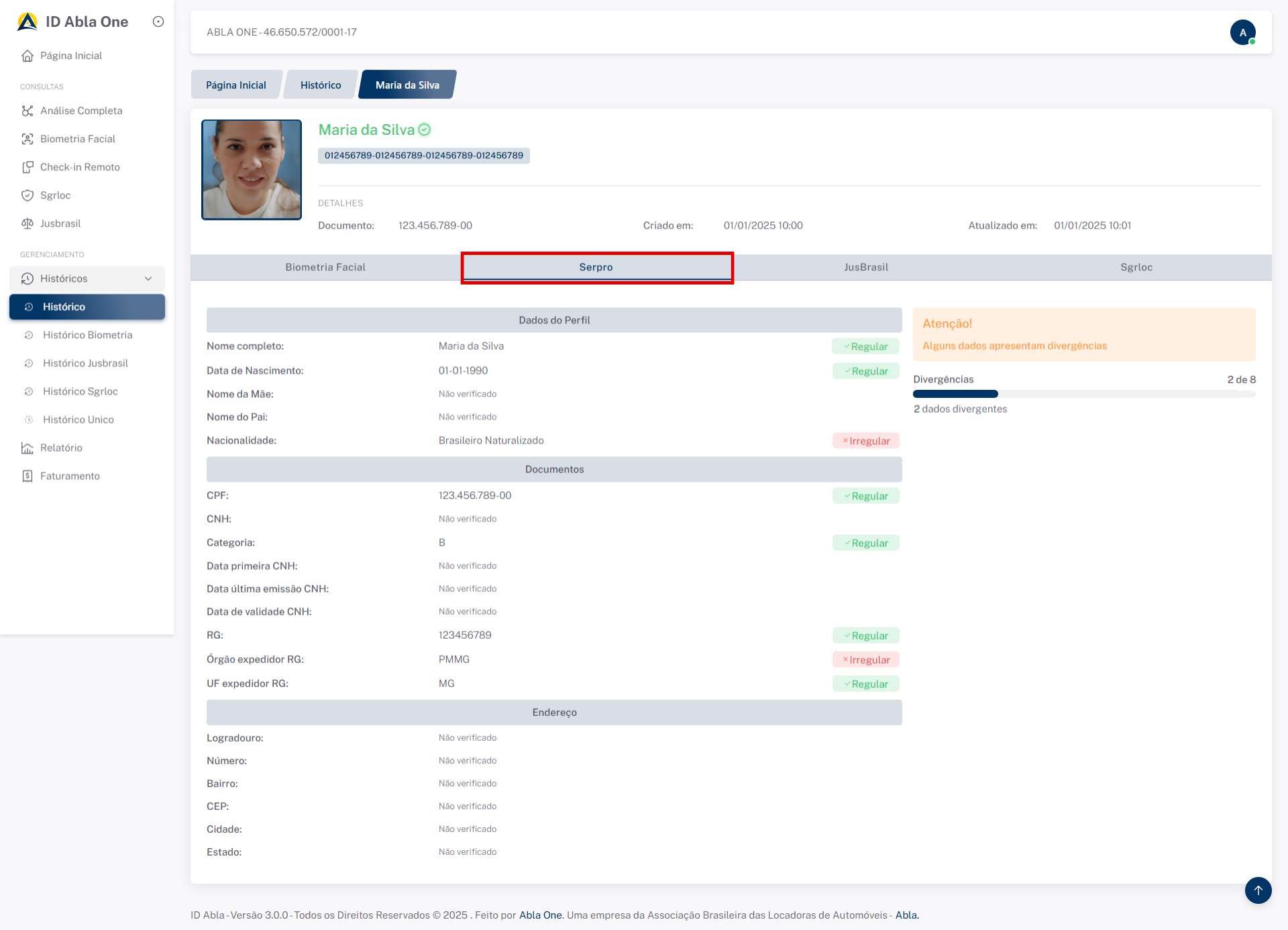Screen dimensions: 1288x930
Task: Select the Sgrloc results tab
Action: point(1136,267)
